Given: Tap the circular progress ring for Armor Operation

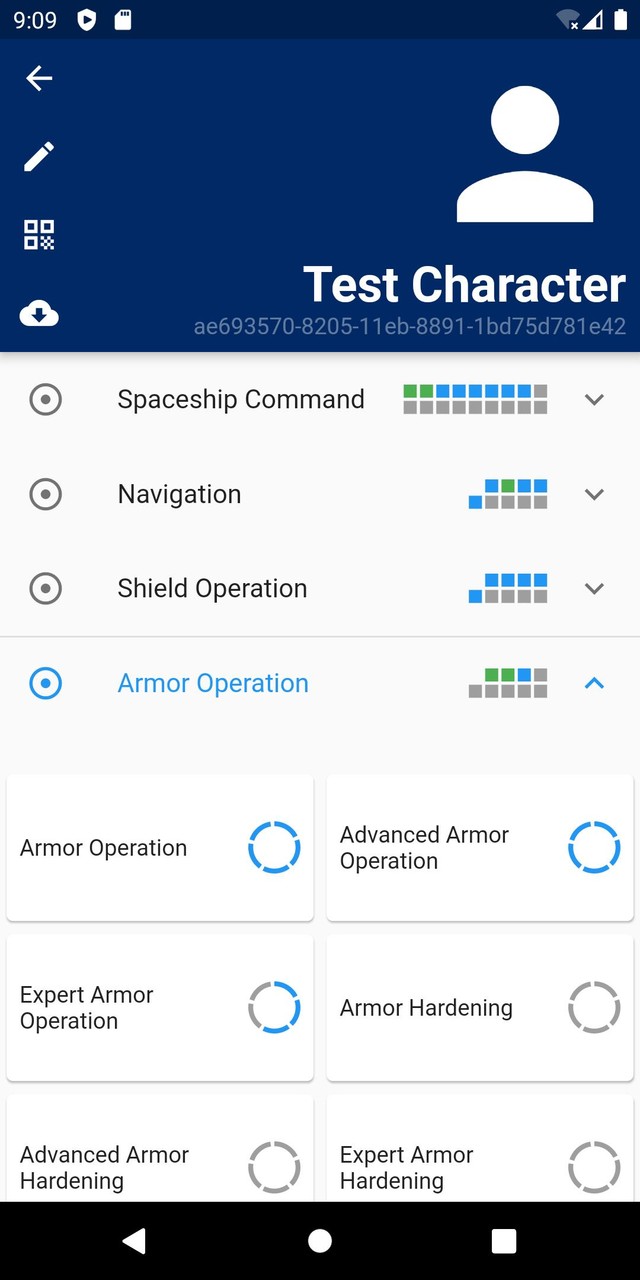Looking at the screenshot, I should [274, 847].
